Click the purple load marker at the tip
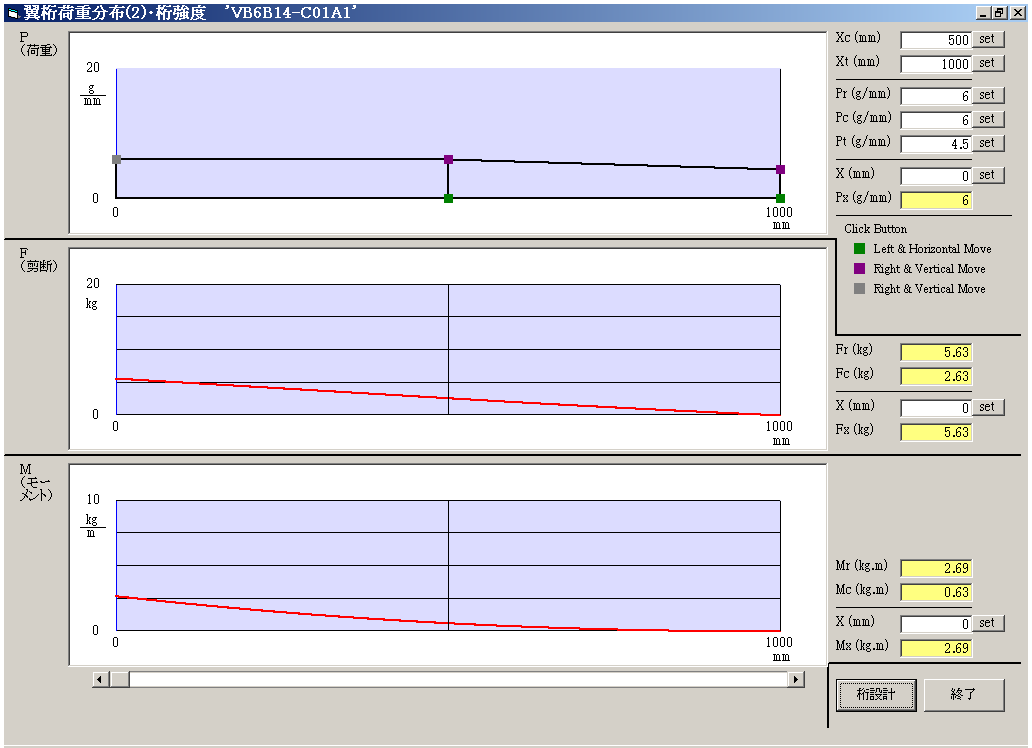1032x748 pixels. [780, 170]
